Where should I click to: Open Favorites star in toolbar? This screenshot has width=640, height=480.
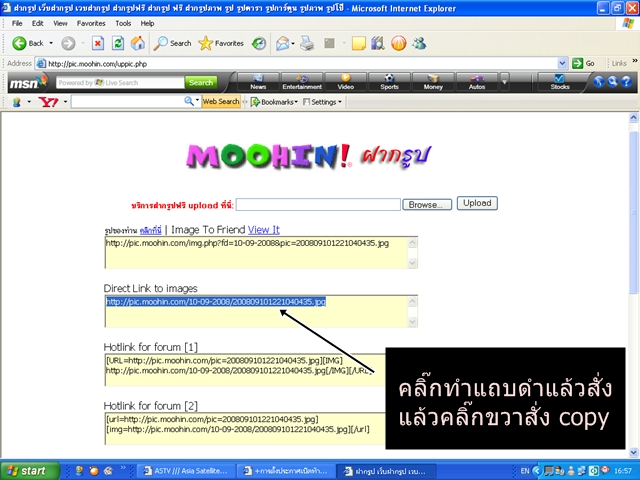(221, 43)
